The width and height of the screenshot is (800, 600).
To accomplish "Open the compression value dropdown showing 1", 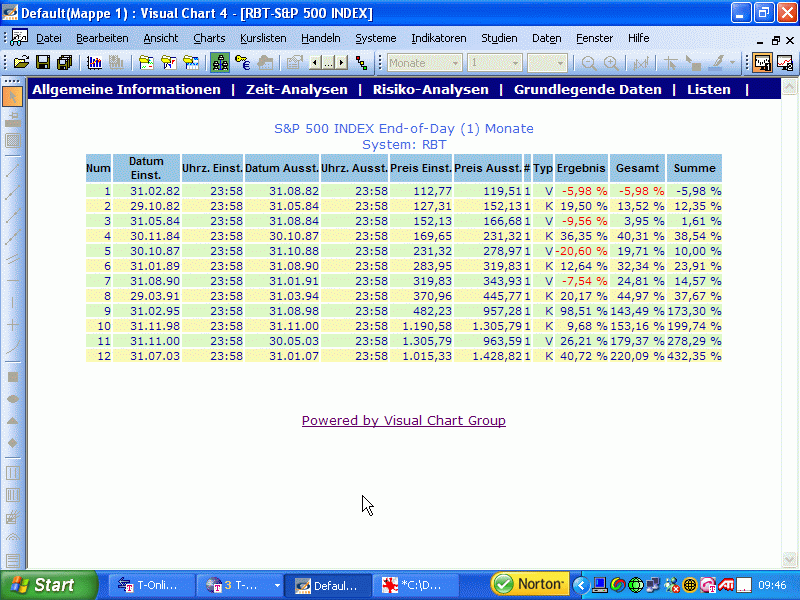I will tap(516, 62).
